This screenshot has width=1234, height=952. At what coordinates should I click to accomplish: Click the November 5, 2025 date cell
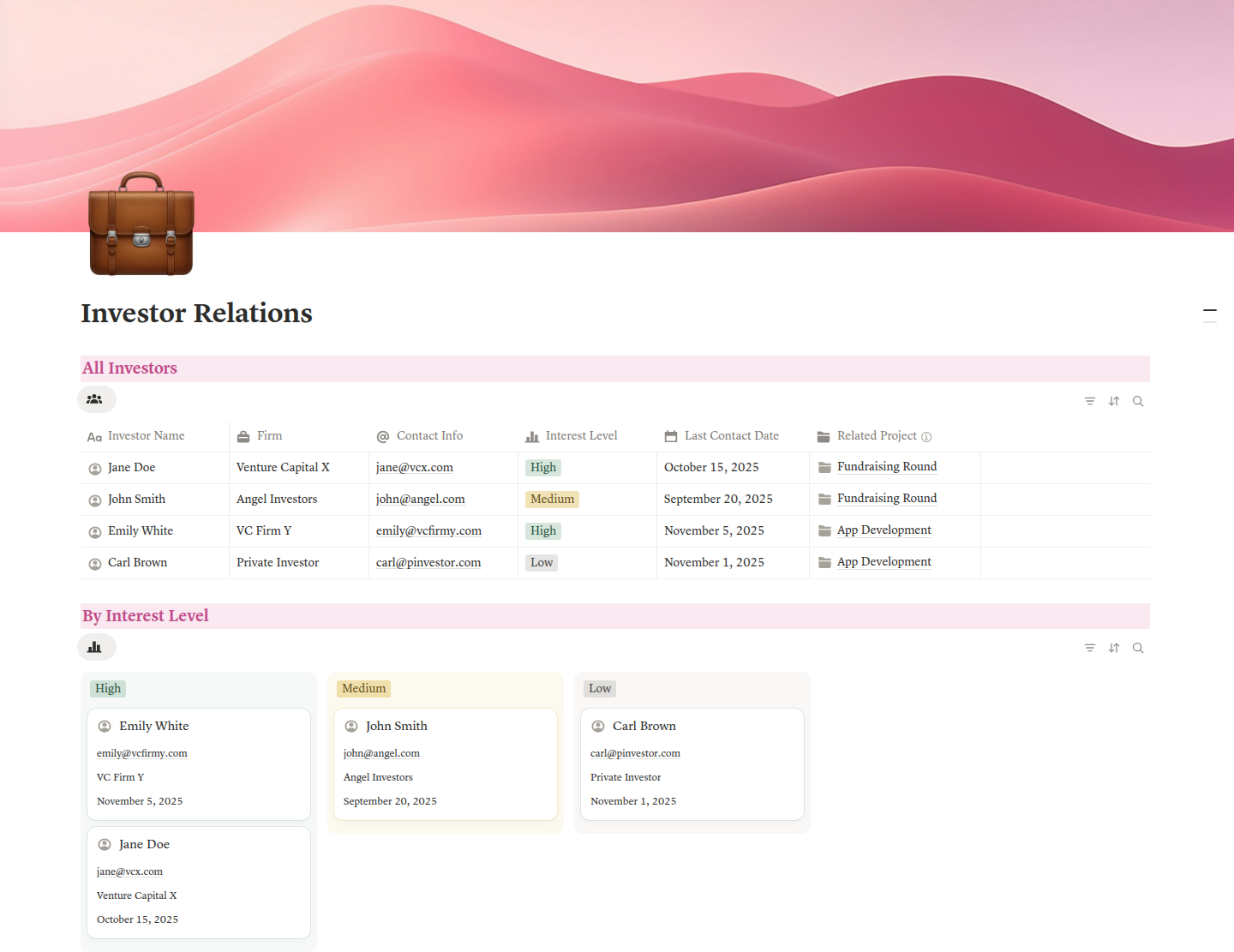click(x=734, y=531)
